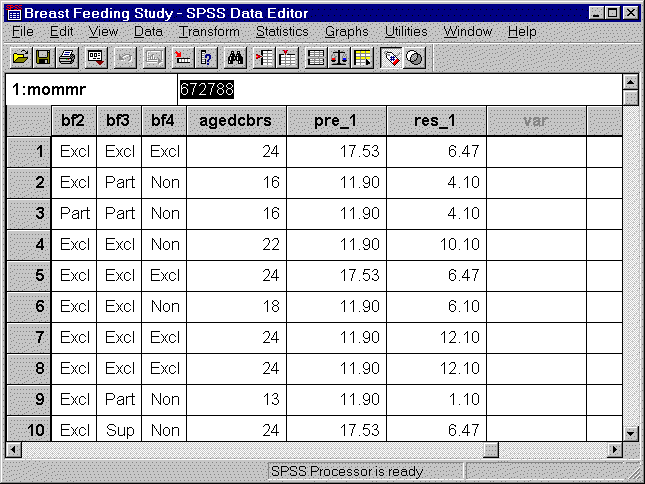This screenshot has width=645, height=484.
Task: Click the Find binoculars icon
Action: click(236, 57)
